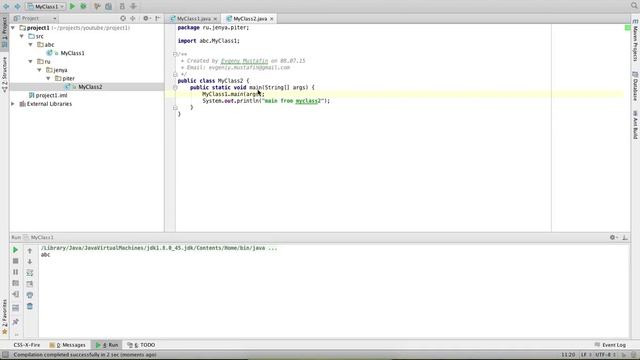Open the TODO tool window

[x=141, y=345]
